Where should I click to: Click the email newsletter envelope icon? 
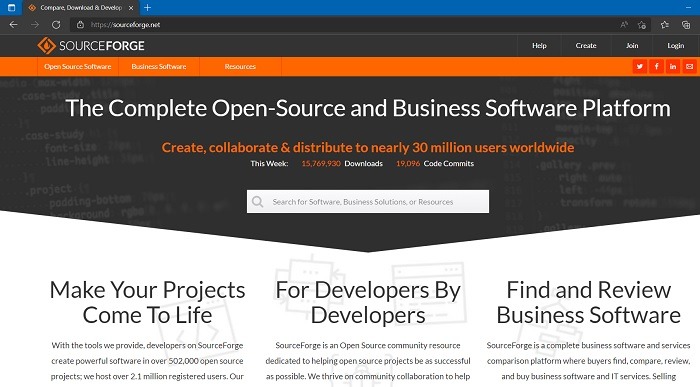689,67
